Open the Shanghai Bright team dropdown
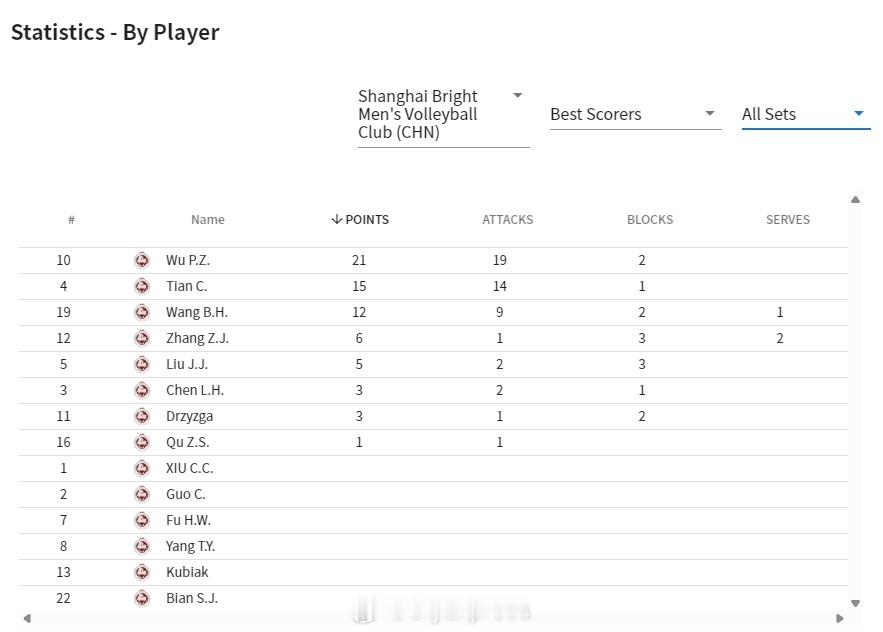The image size is (883, 632). [x=444, y=114]
